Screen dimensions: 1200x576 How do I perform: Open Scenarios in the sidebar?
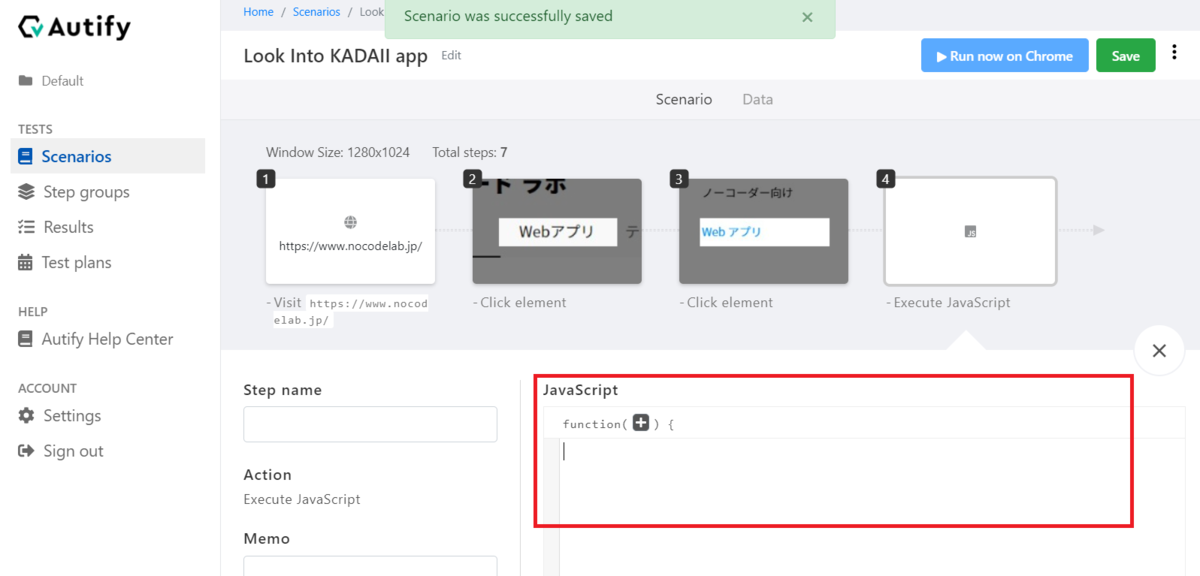pos(108,156)
